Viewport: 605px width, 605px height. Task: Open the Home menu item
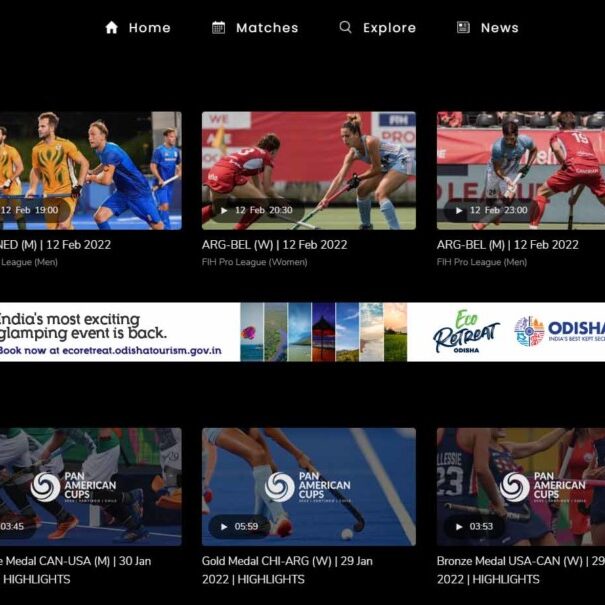click(x=138, y=27)
